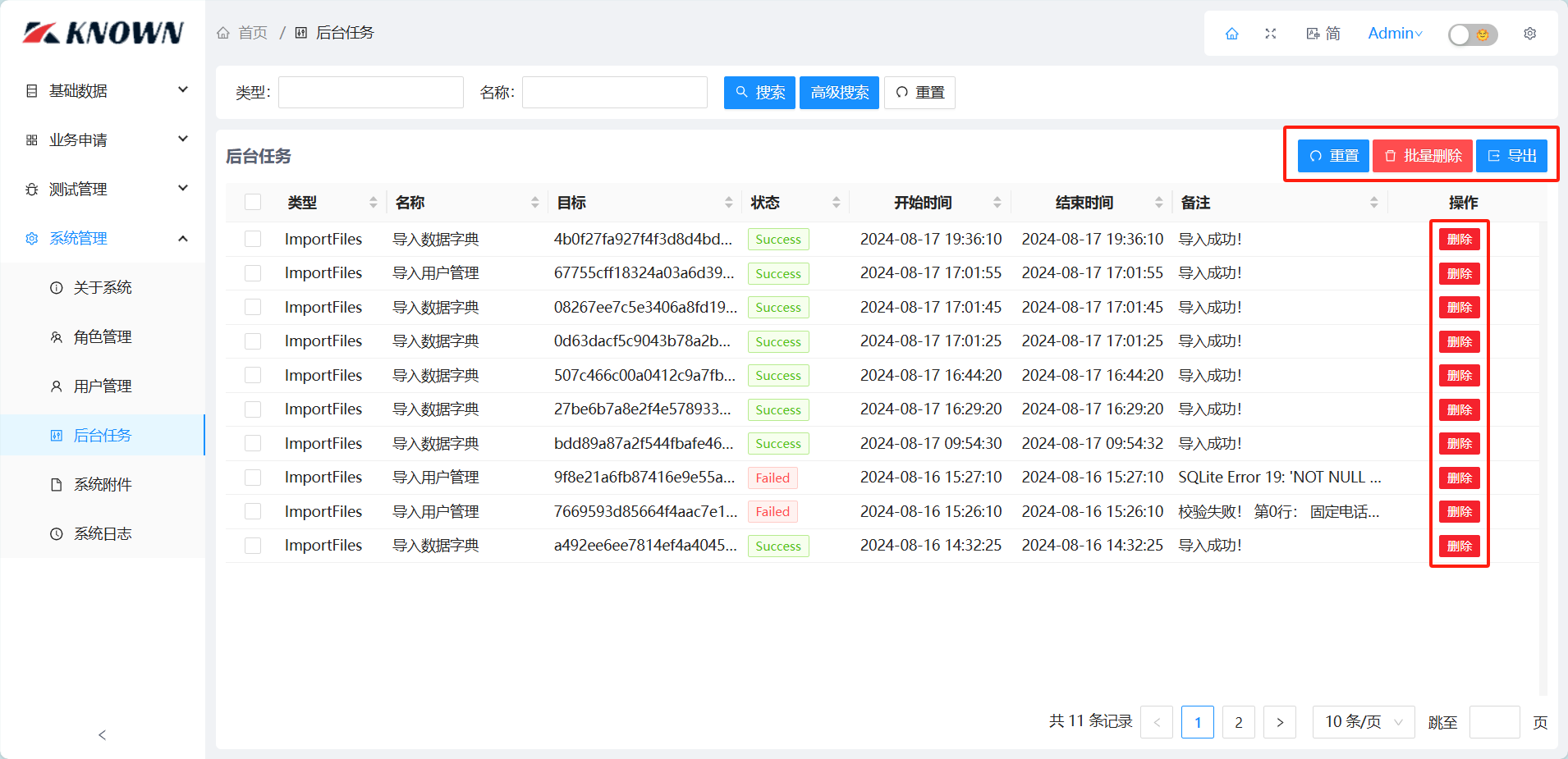Select row with target 08267ee7c5e3406a8fd19
The height and width of the screenshot is (759, 1568).
tap(253, 307)
